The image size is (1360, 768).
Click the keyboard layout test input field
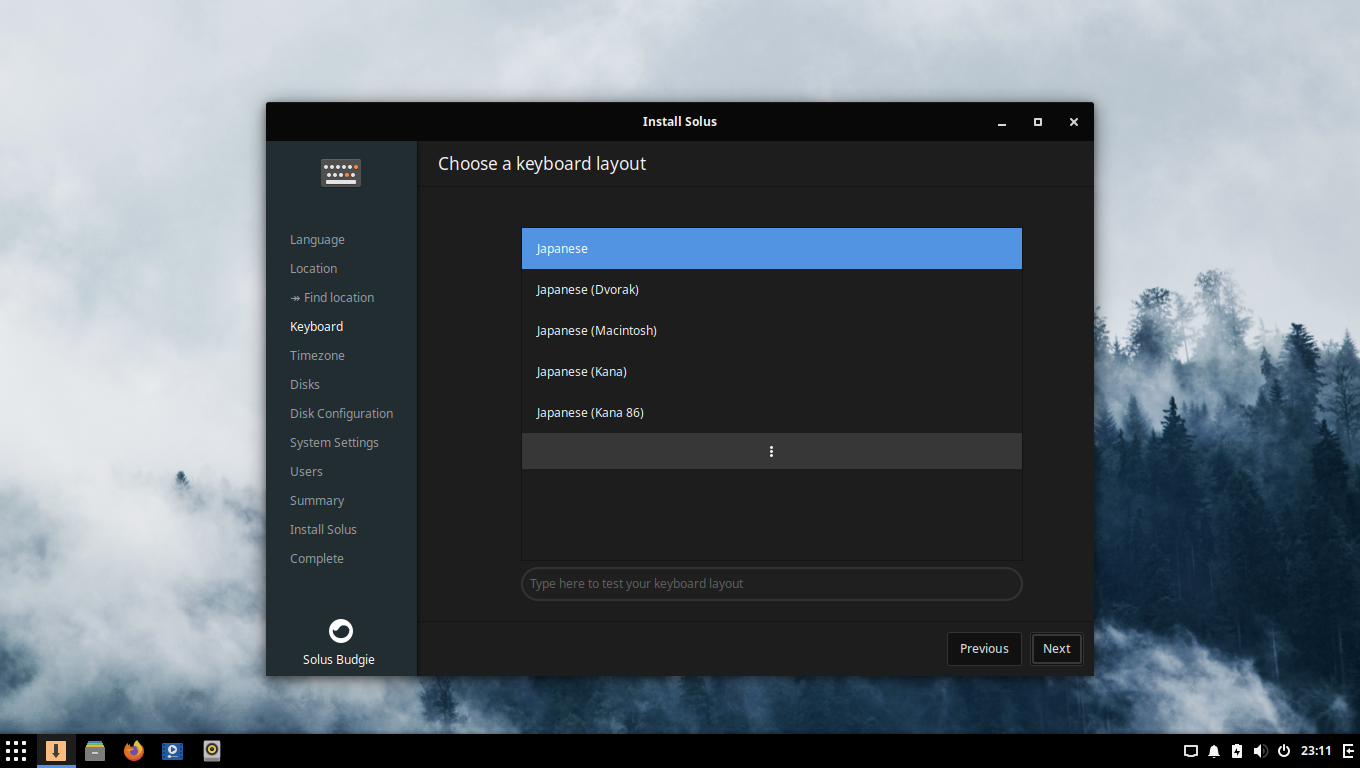(x=772, y=584)
